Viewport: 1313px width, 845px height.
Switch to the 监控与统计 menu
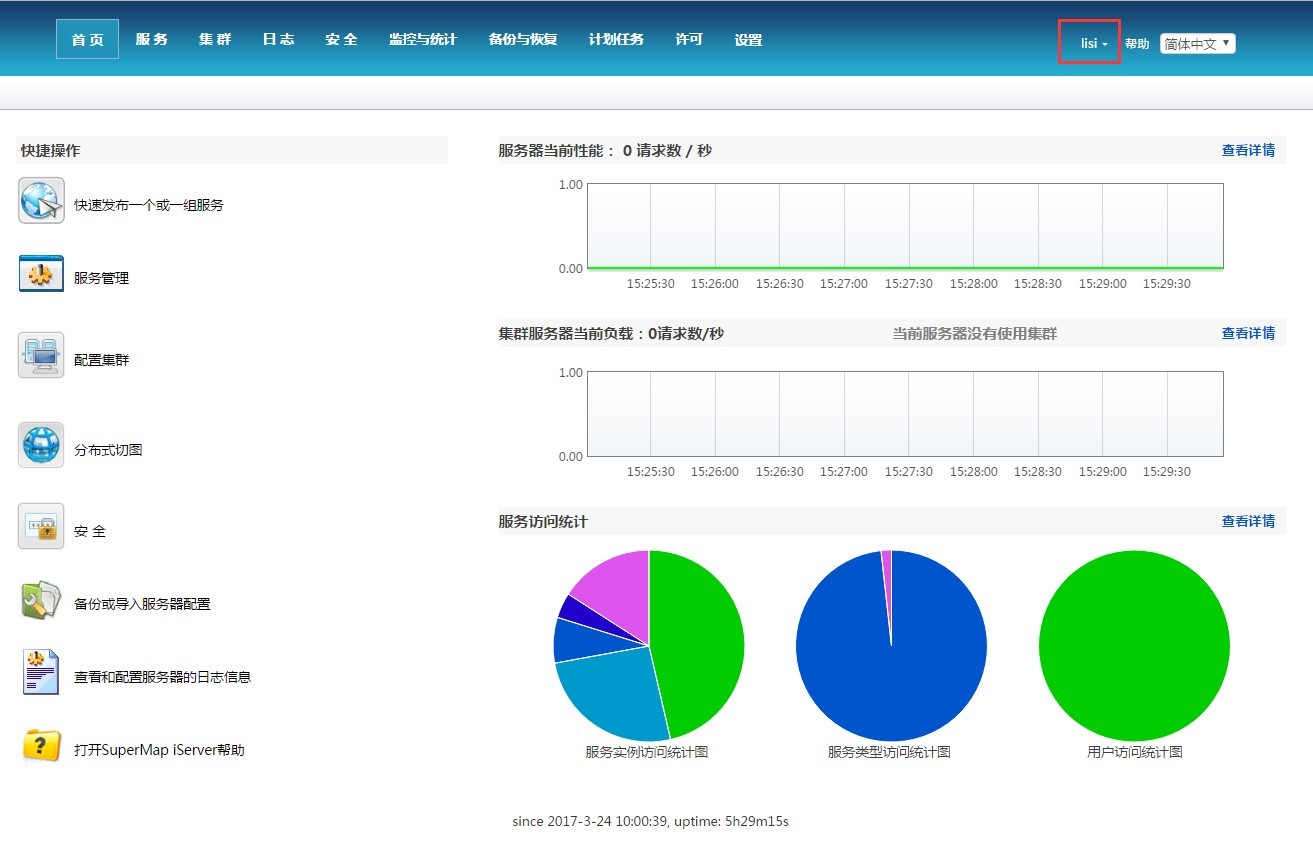click(422, 40)
